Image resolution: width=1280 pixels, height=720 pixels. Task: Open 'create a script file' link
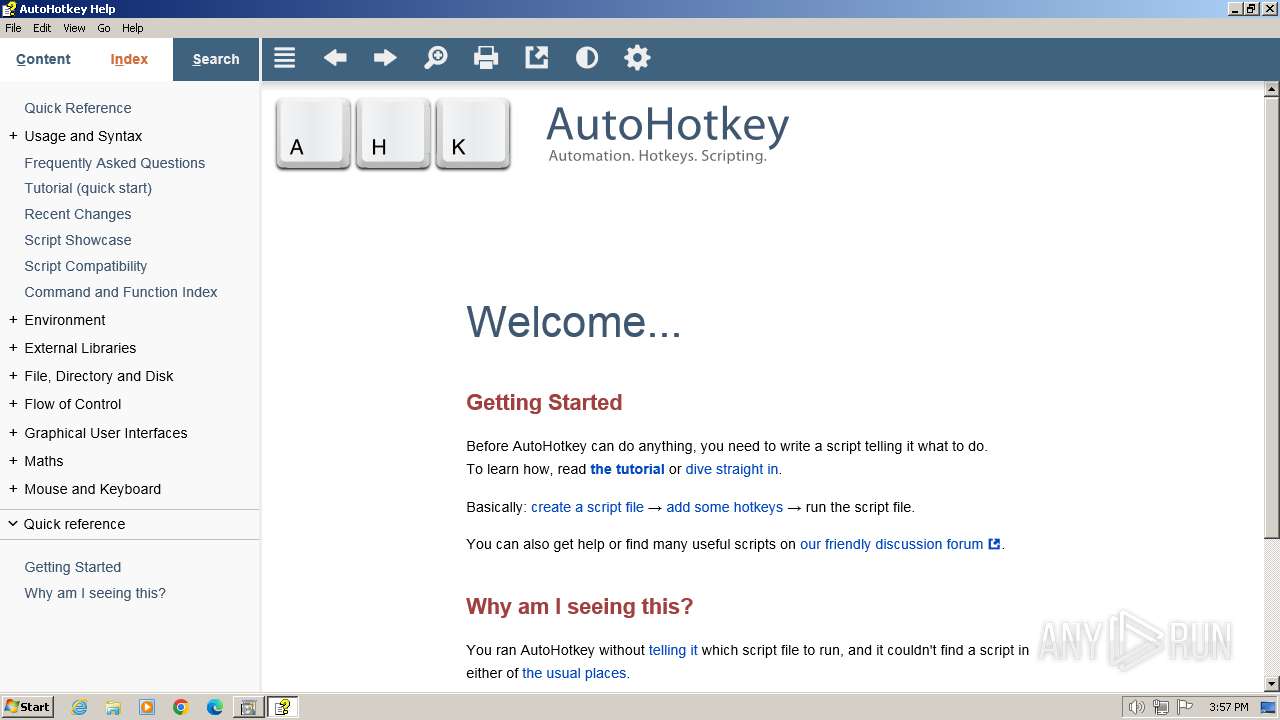click(587, 507)
